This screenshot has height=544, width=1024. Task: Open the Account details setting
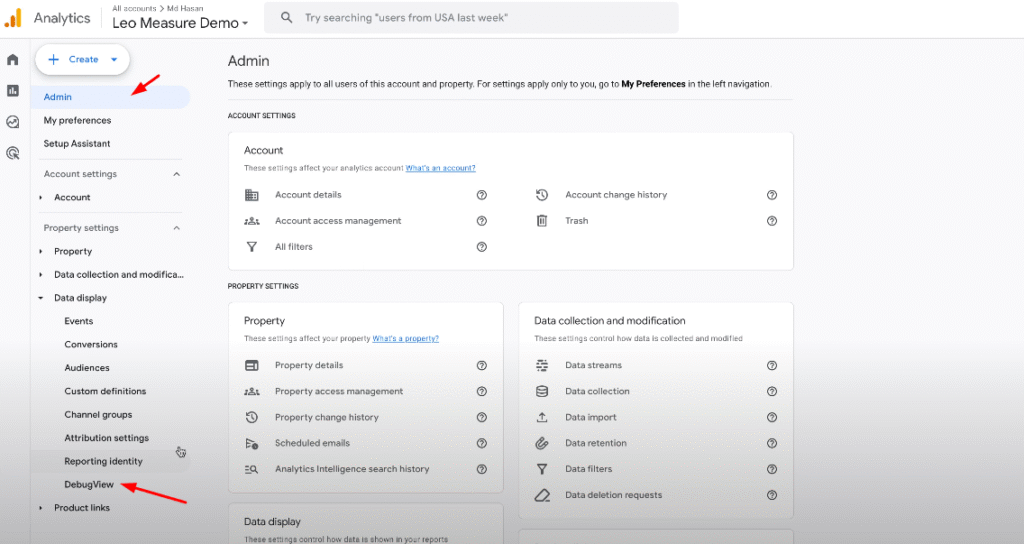click(308, 195)
